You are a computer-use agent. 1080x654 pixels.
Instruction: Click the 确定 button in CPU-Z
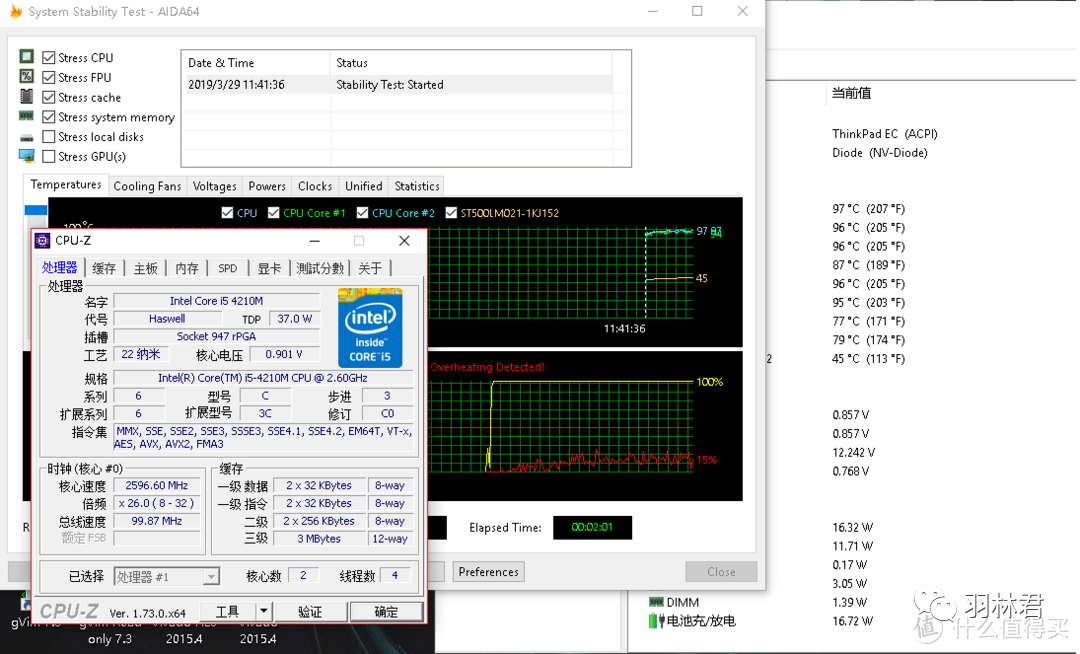tap(386, 611)
